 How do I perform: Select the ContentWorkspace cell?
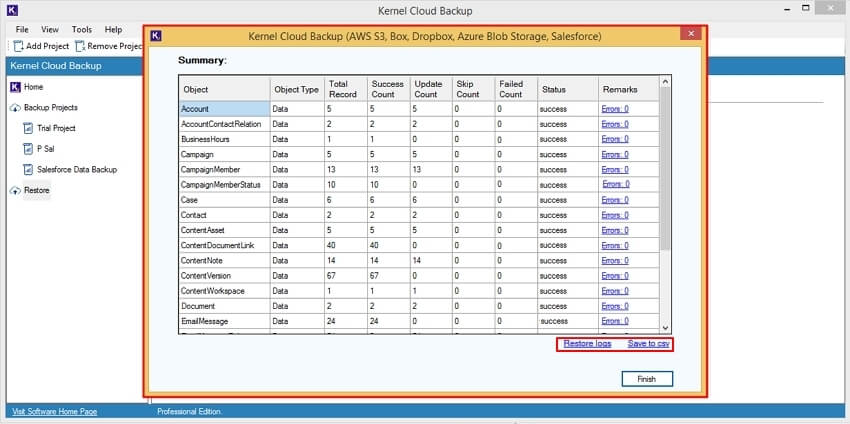click(224, 291)
